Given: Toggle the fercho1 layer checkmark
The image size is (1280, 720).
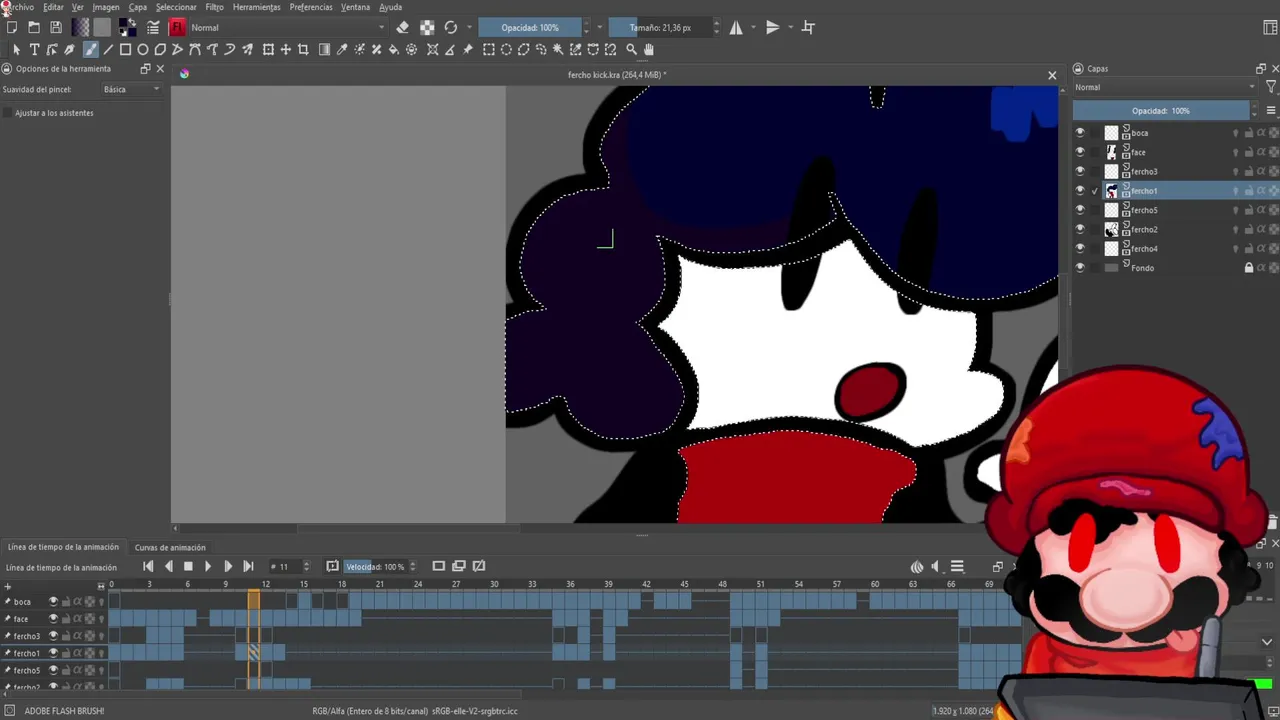Looking at the screenshot, I should tap(1095, 191).
